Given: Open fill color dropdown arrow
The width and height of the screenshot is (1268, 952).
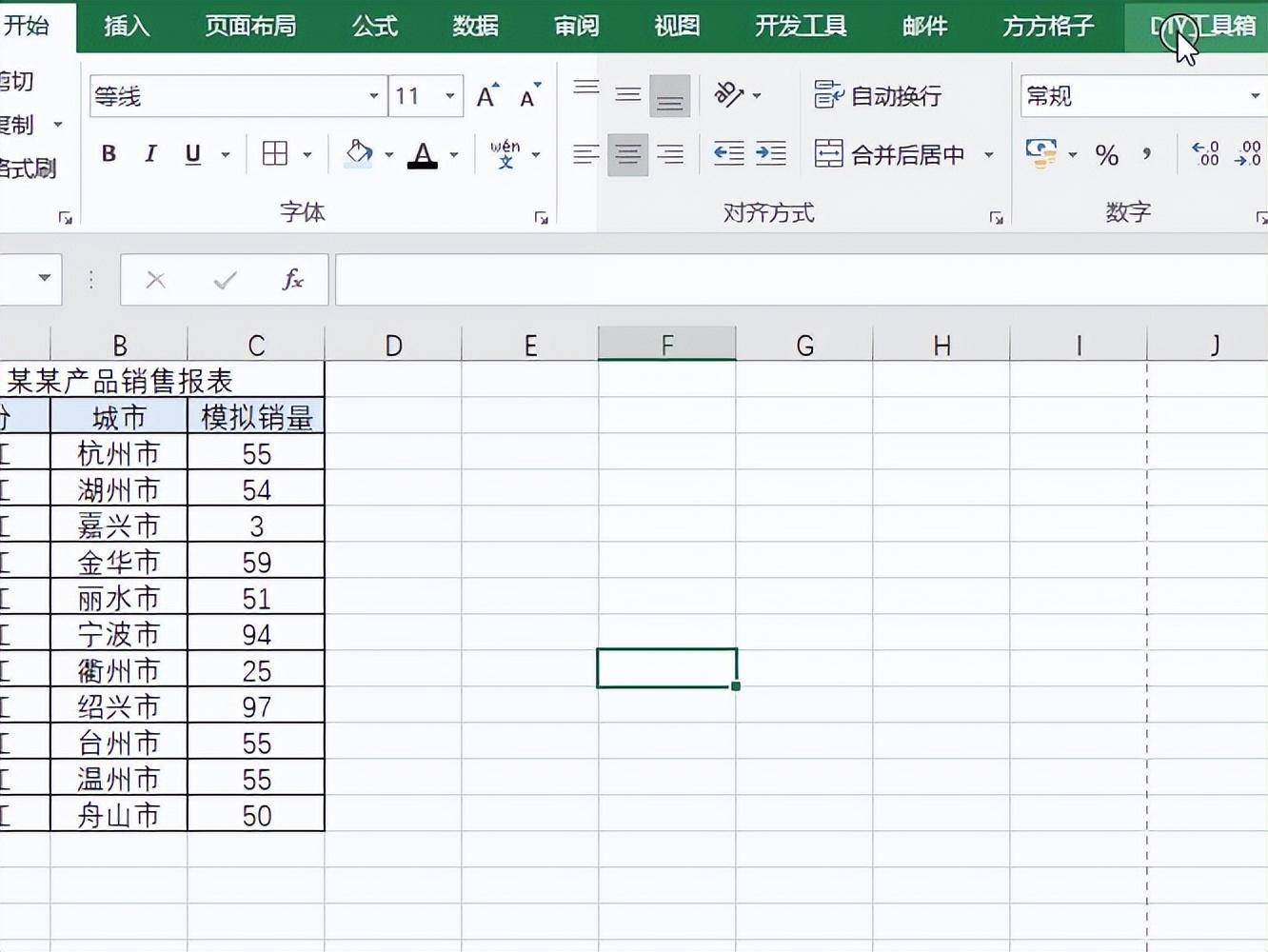Looking at the screenshot, I should (388, 154).
